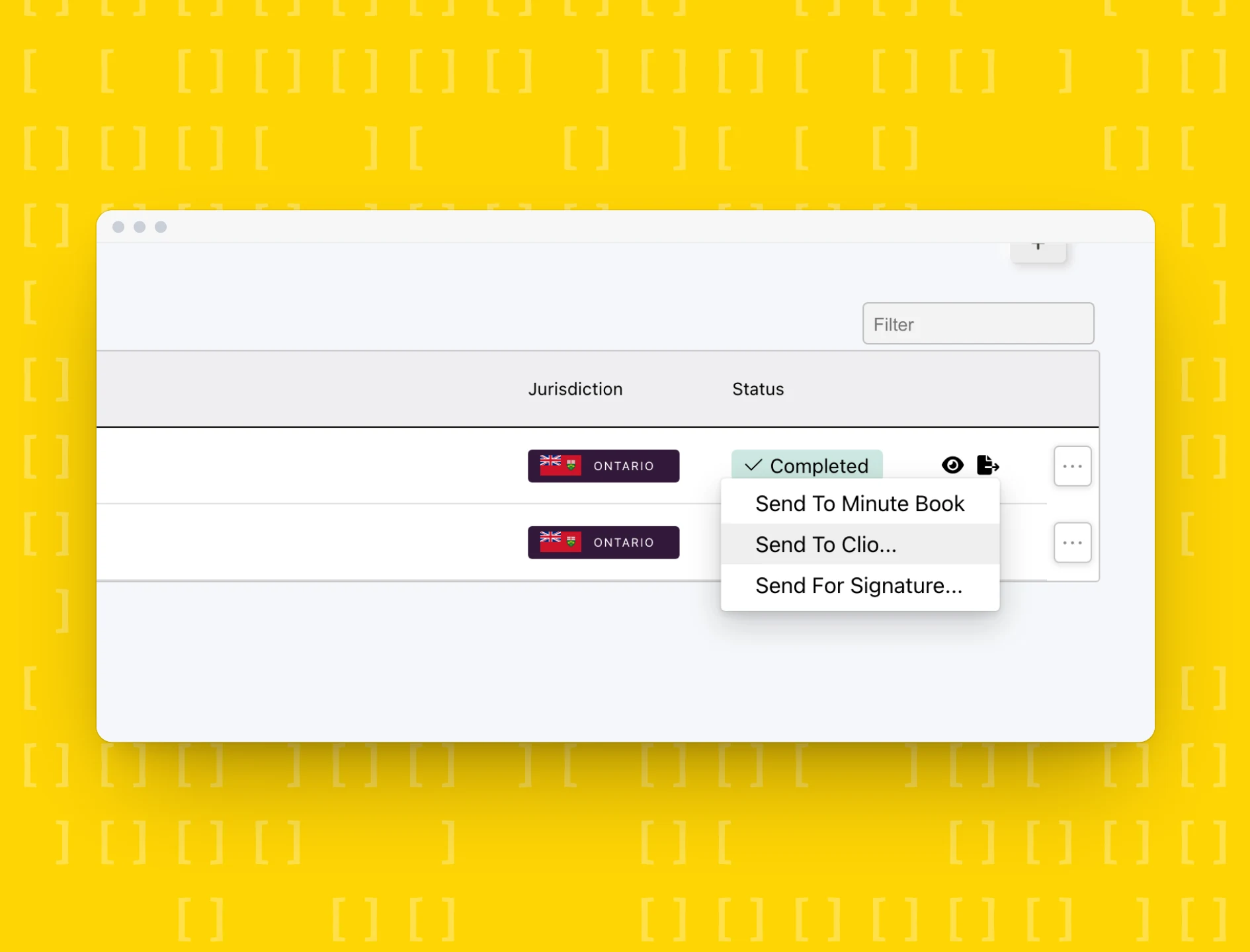The width and height of the screenshot is (1250, 952).
Task: Click the Ontario badge in second row
Action: pyautogui.click(x=603, y=542)
